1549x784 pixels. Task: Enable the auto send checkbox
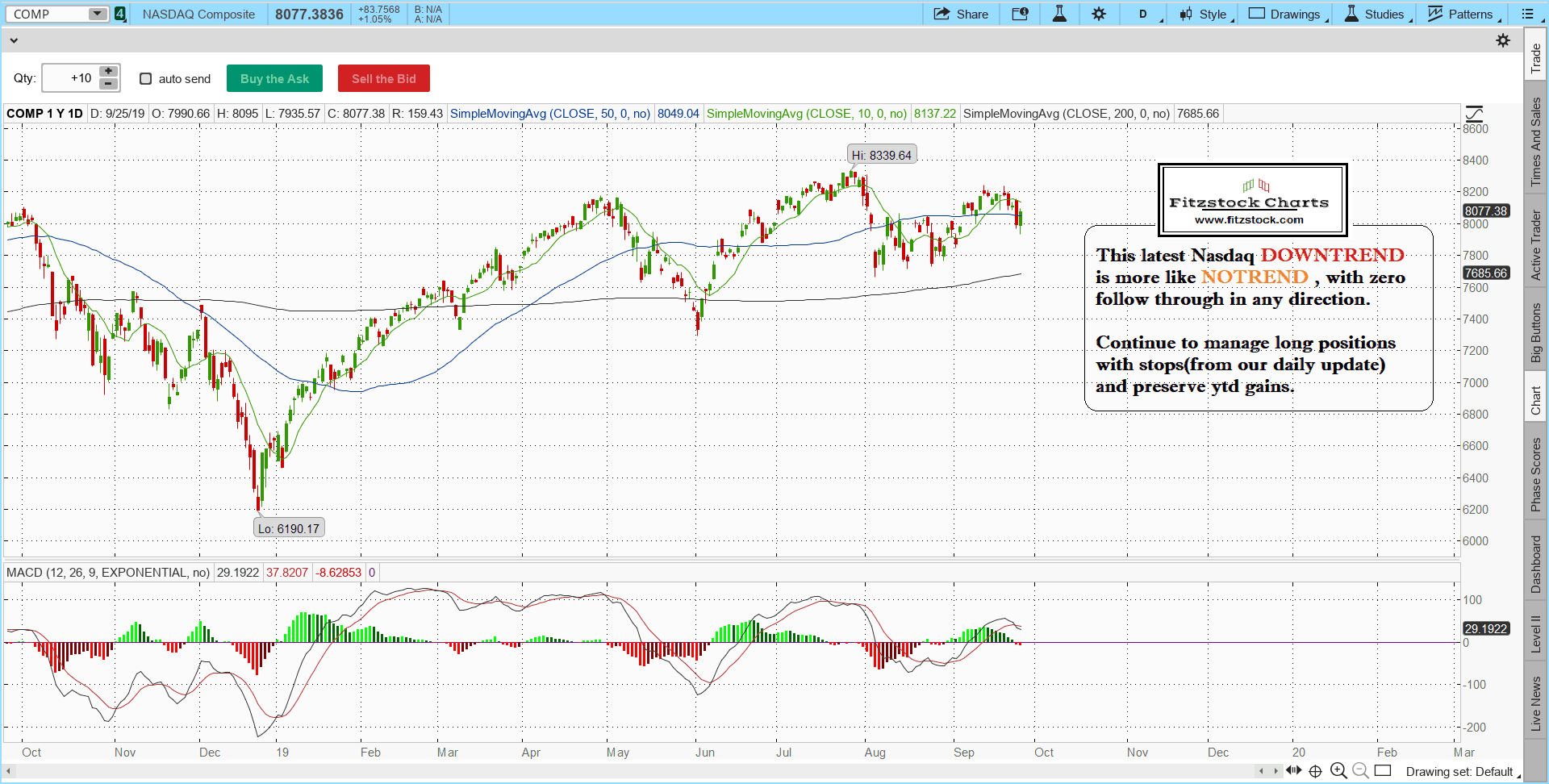(146, 78)
